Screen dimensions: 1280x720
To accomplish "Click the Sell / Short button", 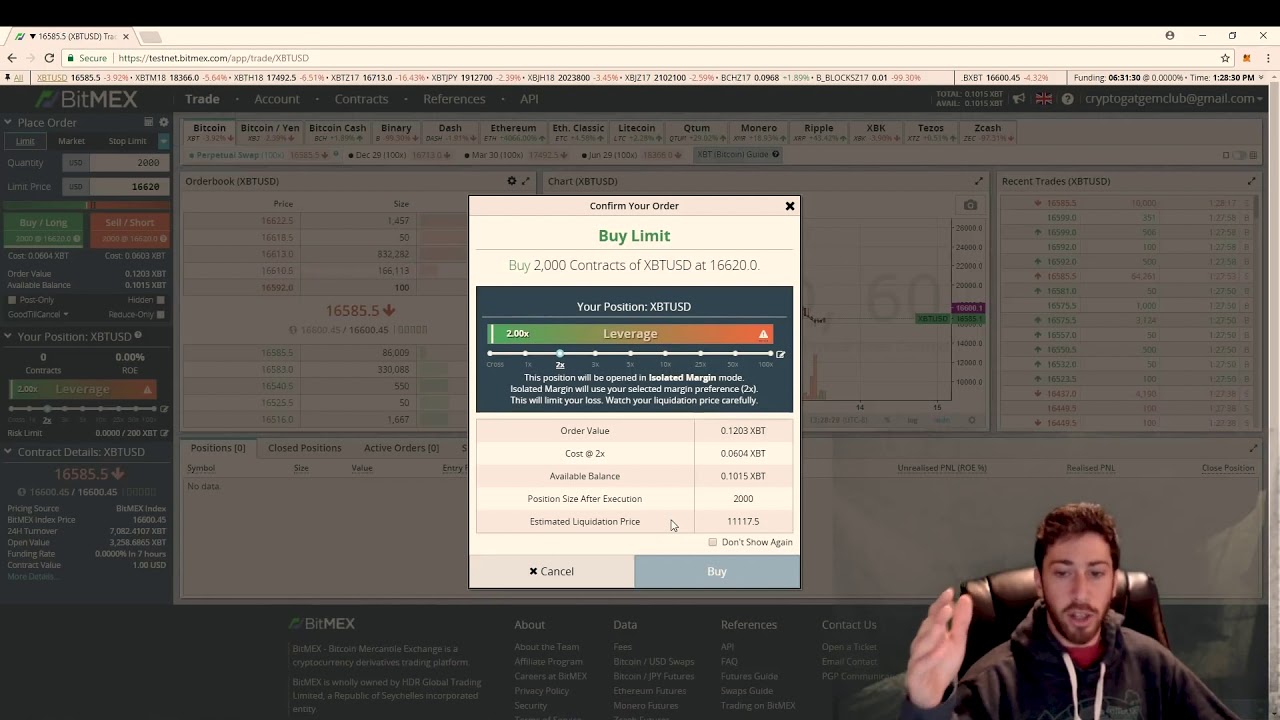I will [x=129, y=229].
